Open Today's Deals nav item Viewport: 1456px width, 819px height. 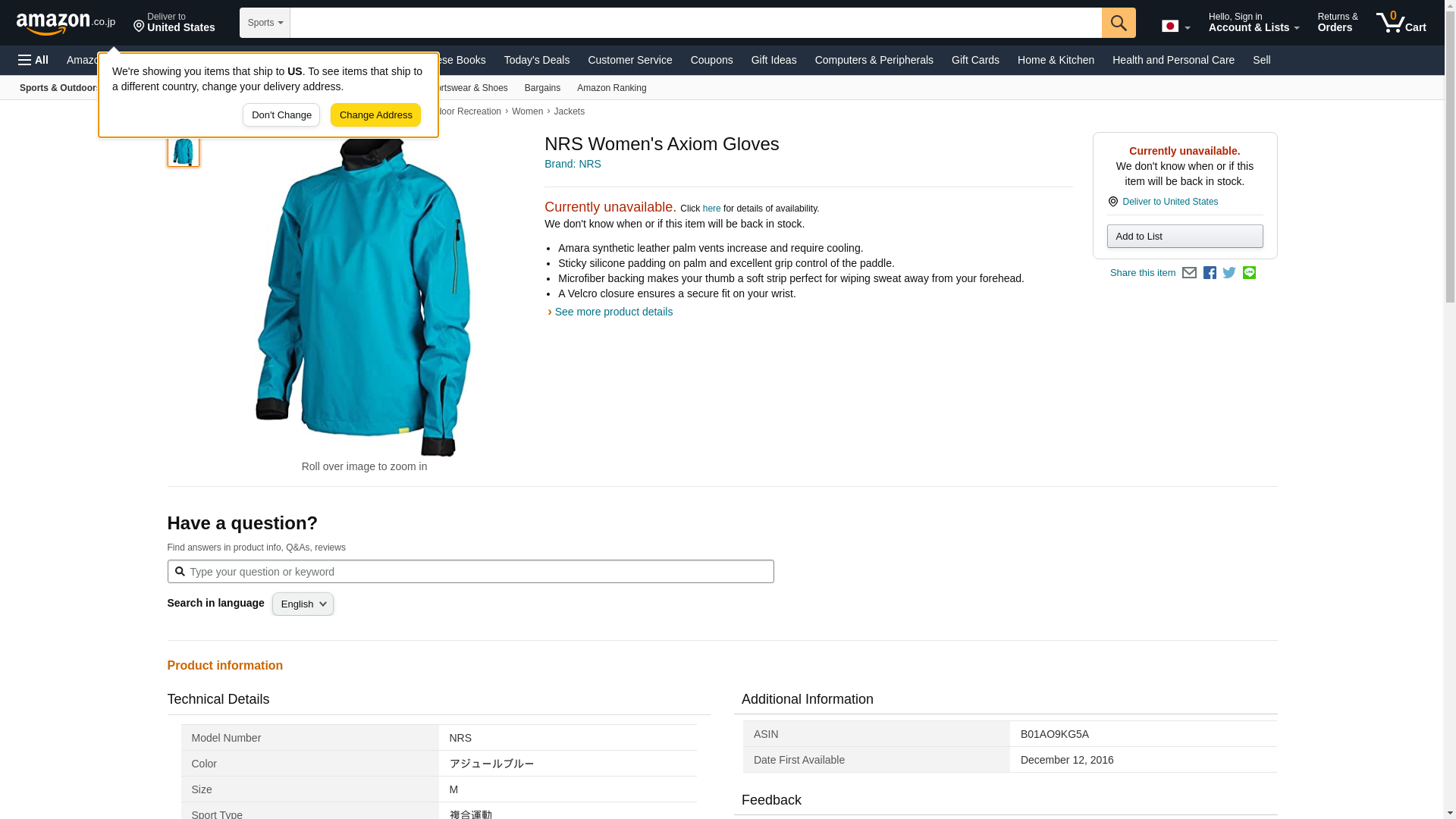coord(536,60)
